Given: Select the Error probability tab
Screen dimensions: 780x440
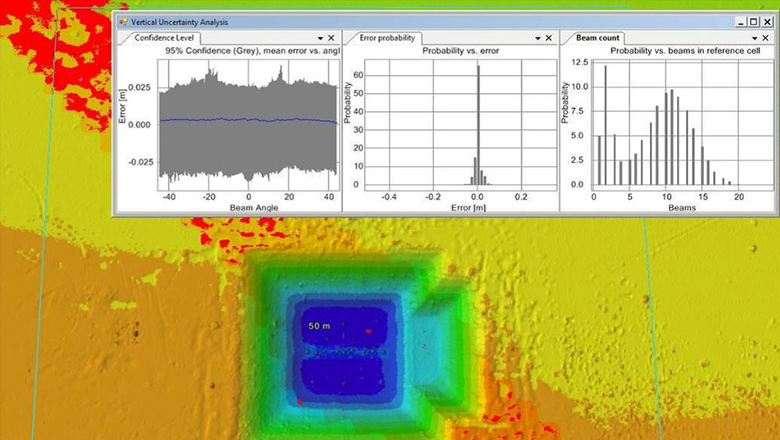Looking at the screenshot, I should (x=387, y=38).
